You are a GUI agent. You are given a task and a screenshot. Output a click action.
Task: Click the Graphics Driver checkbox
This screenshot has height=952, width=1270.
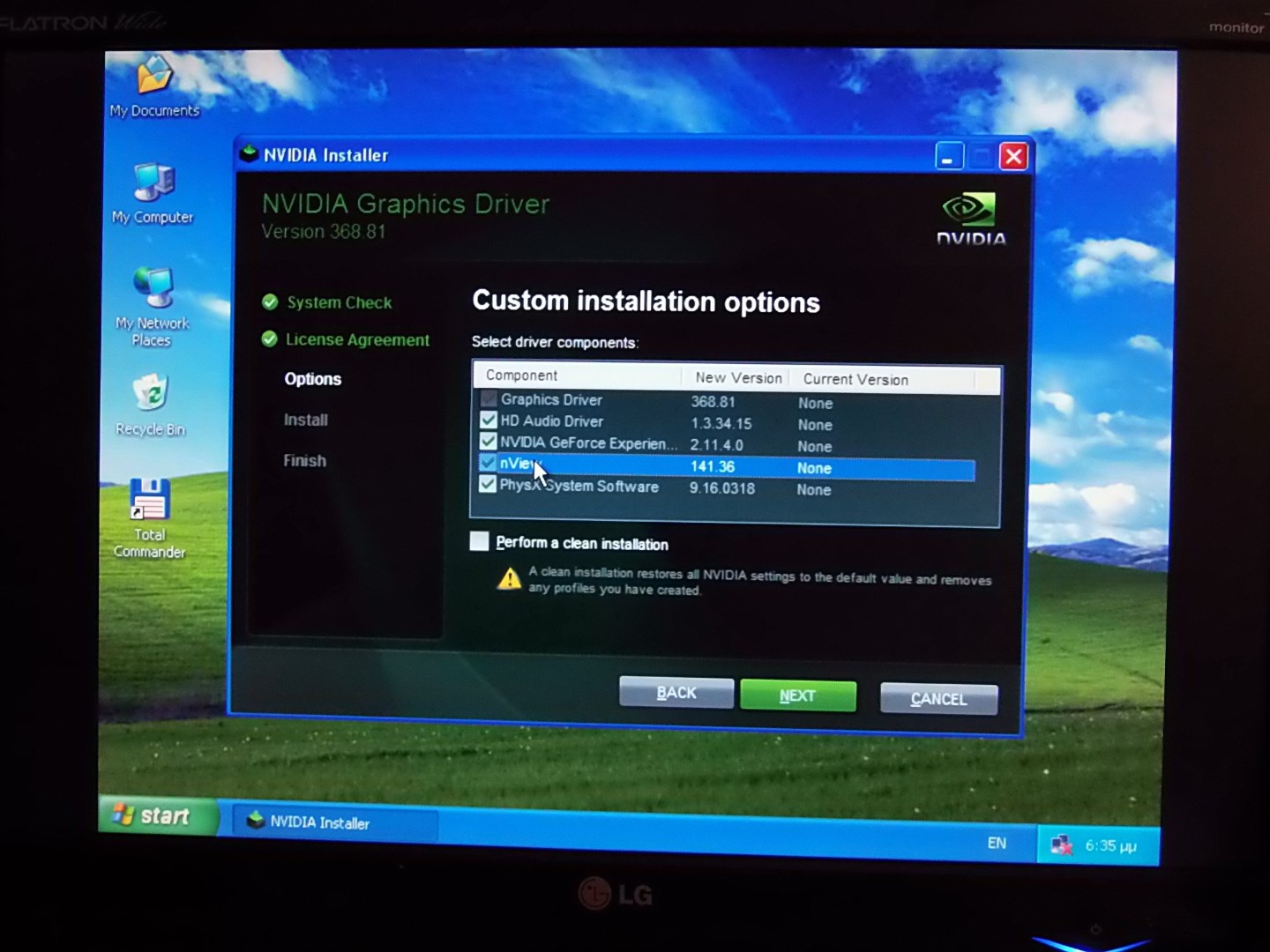[x=489, y=399]
